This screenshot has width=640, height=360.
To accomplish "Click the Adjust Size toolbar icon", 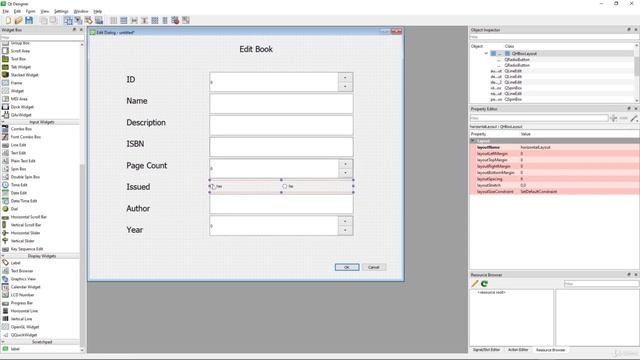I will [x=186, y=20].
